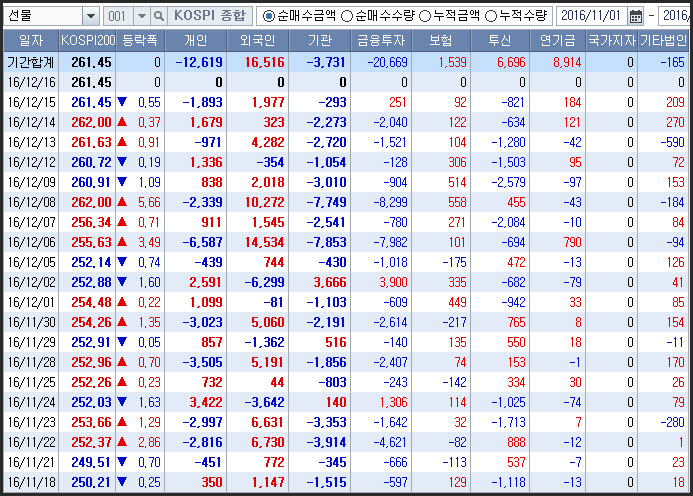
Task: Click individual value -6,587 on 16/12/06
Action: tap(202, 242)
